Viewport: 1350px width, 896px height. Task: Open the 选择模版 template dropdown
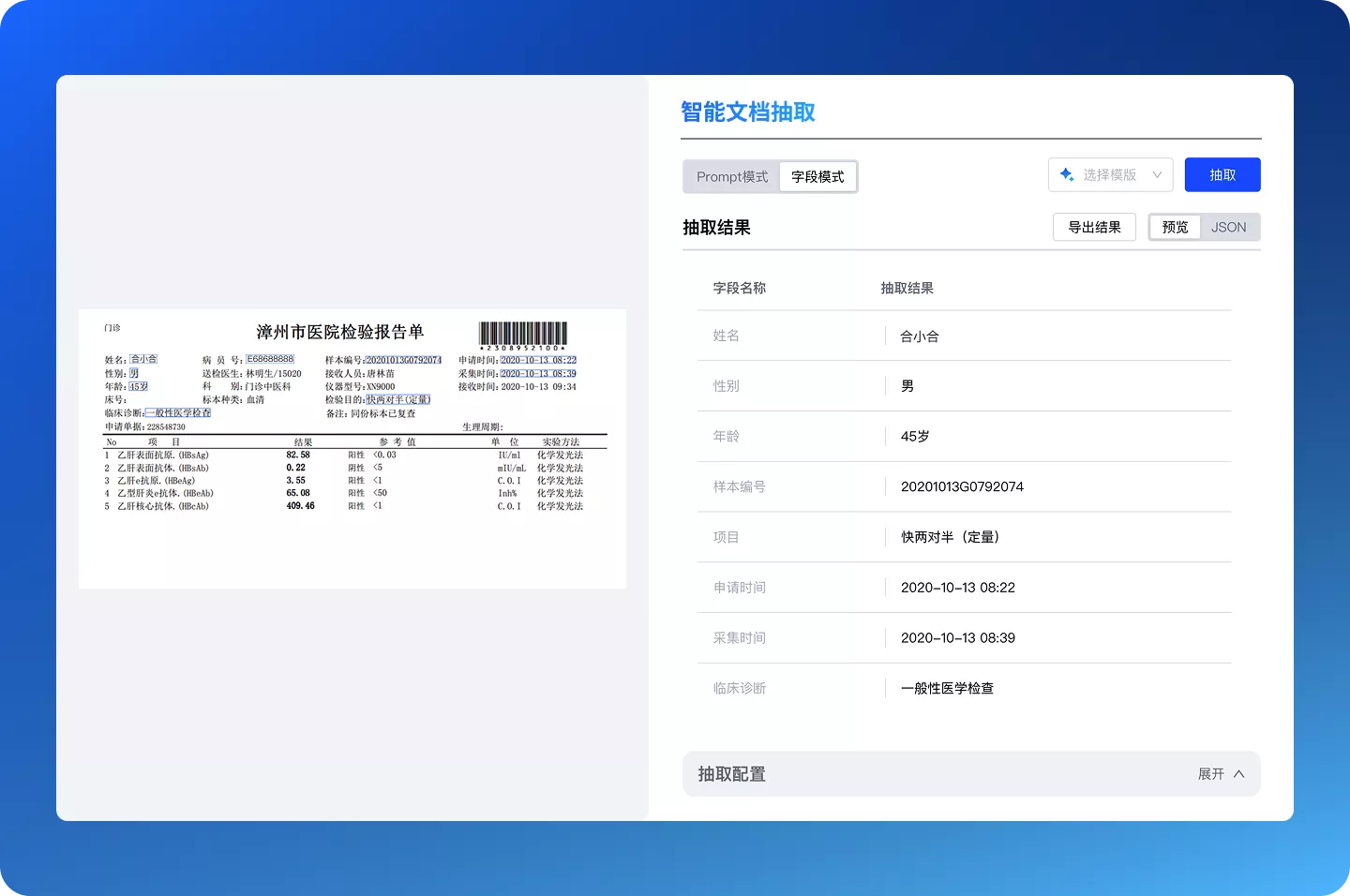pyautogui.click(x=1110, y=174)
